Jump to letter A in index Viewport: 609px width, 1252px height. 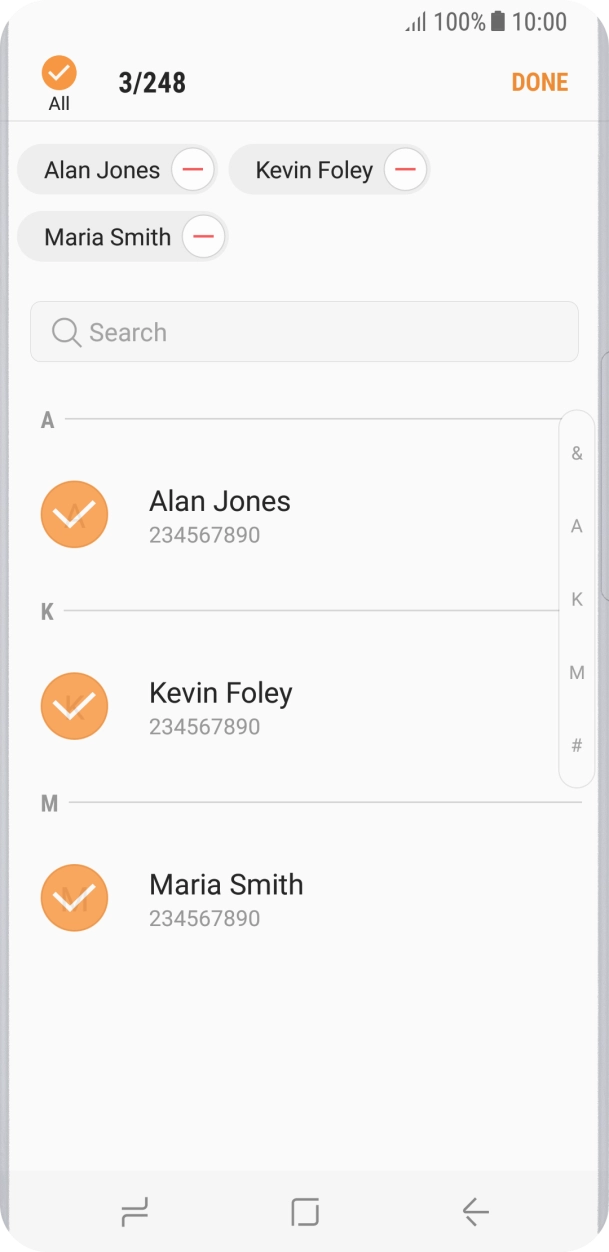point(577,526)
